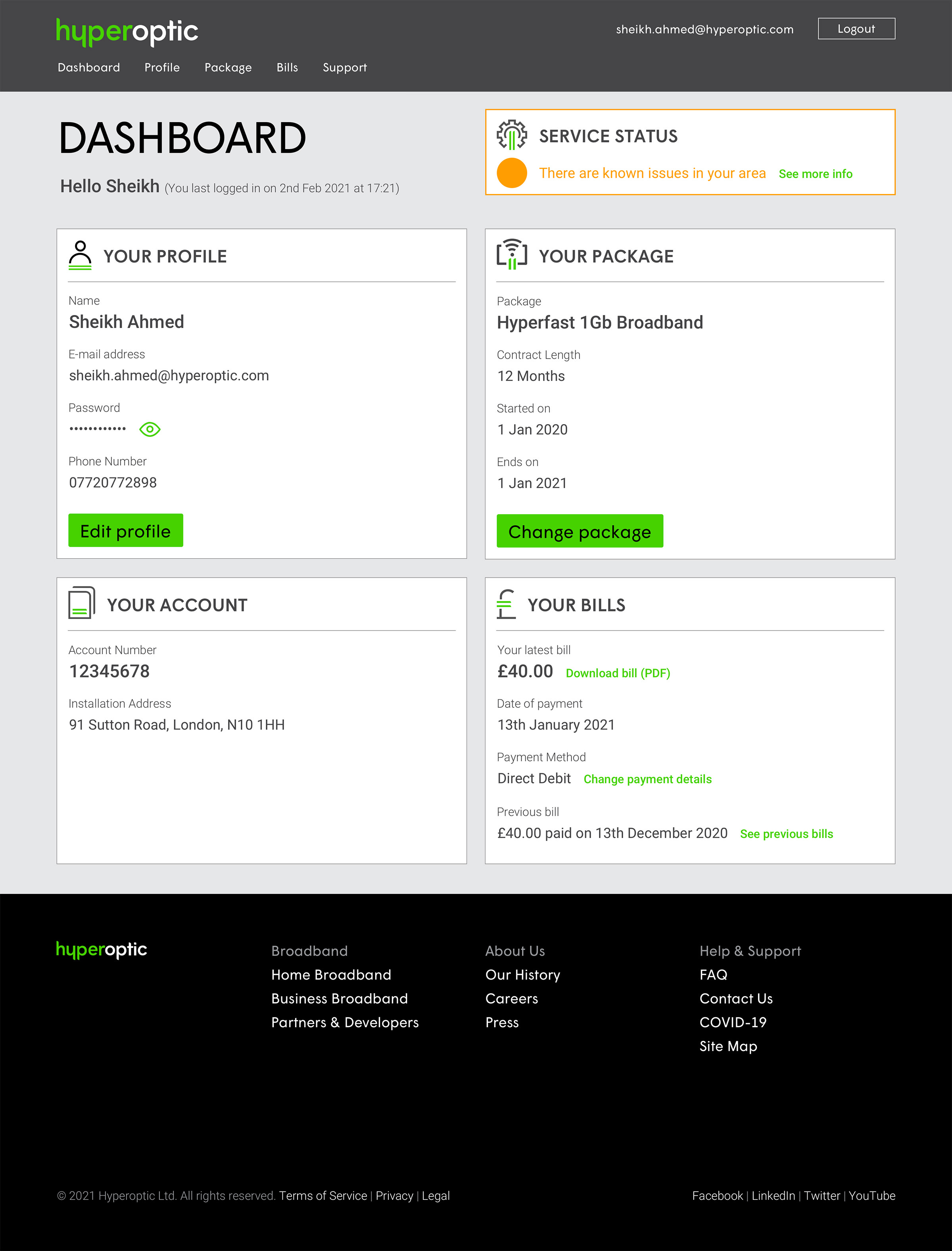Viewport: 952px width, 1251px height.
Task: Click the 'known issues in your area' message
Action: point(652,173)
